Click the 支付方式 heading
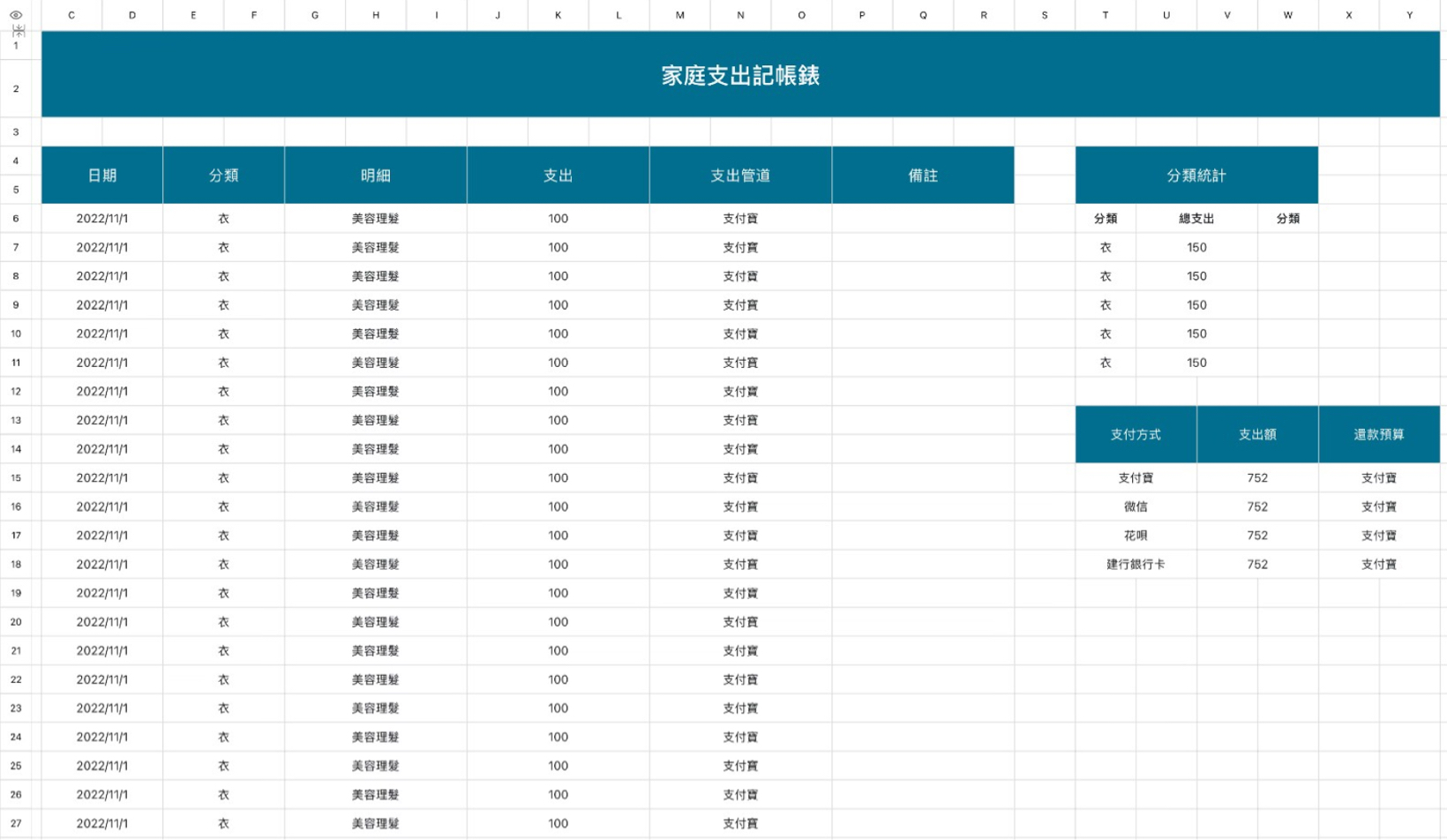 [x=1136, y=434]
